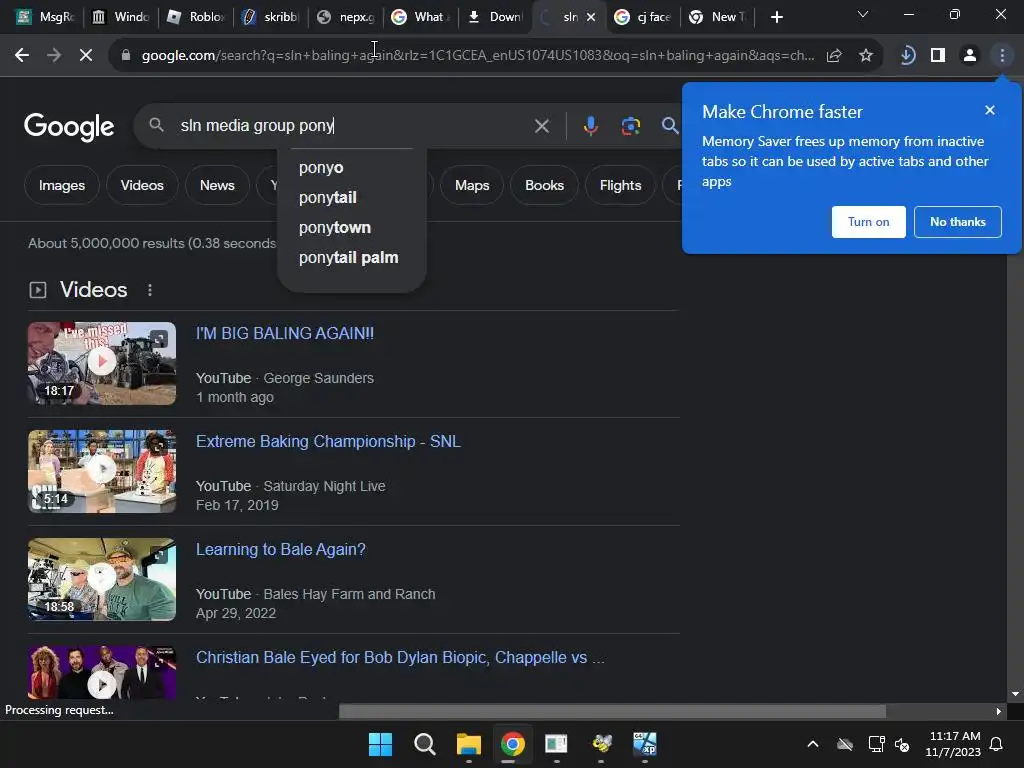Image resolution: width=1024 pixels, height=768 pixels.
Task: Select the ponytail palm suggestion
Action: (351, 258)
